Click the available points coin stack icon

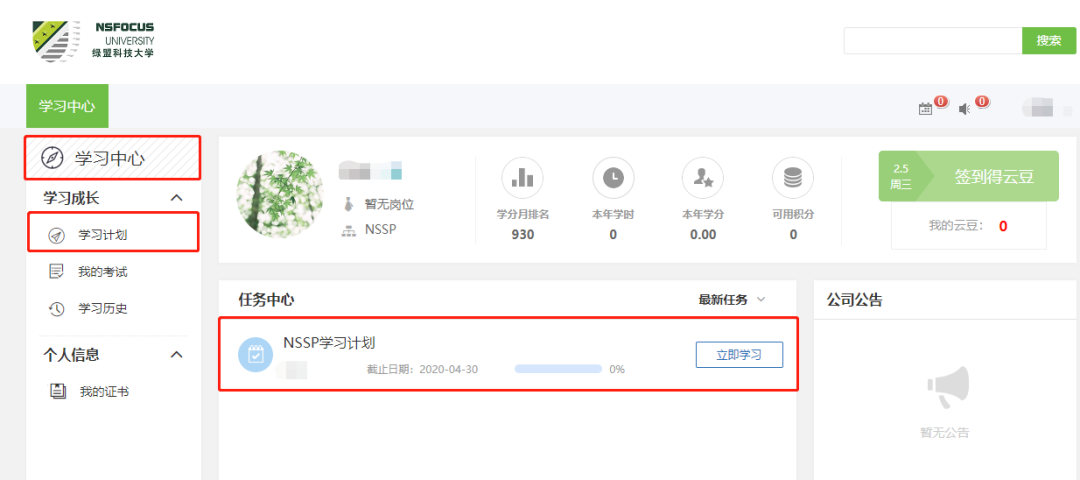(792, 178)
